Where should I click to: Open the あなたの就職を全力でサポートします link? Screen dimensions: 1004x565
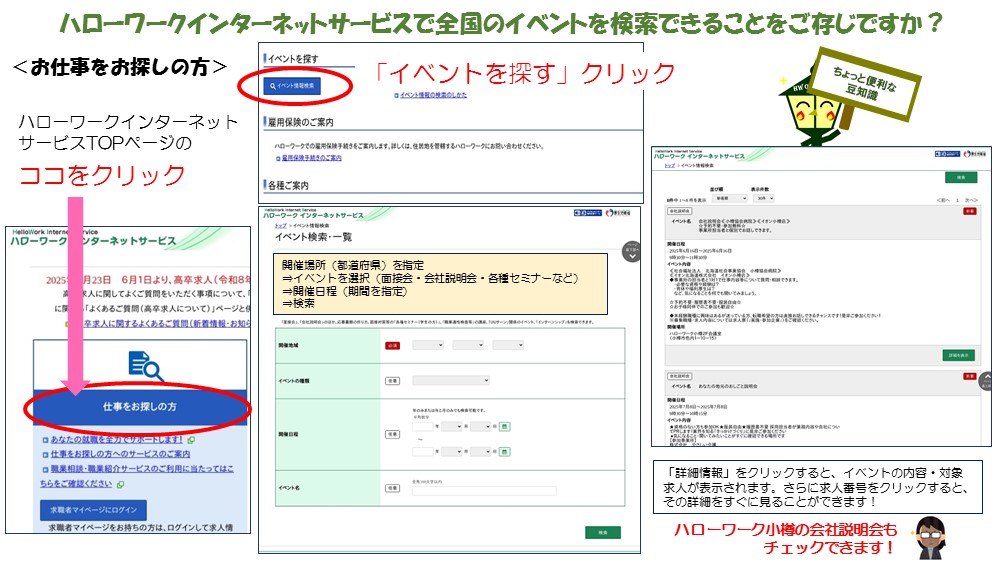click(118, 439)
